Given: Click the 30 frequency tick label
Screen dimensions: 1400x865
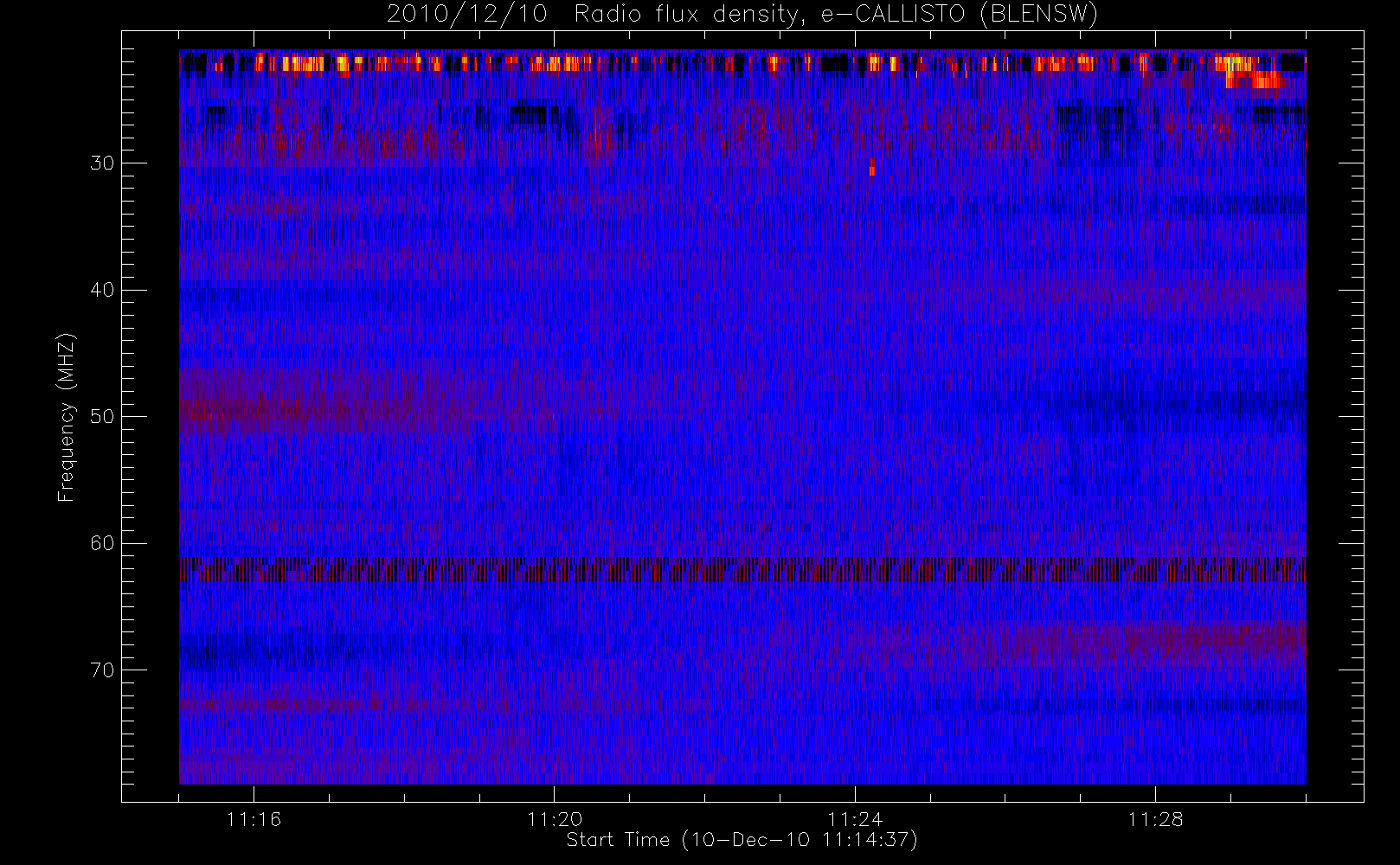Looking at the screenshot, I should point(102,163).
